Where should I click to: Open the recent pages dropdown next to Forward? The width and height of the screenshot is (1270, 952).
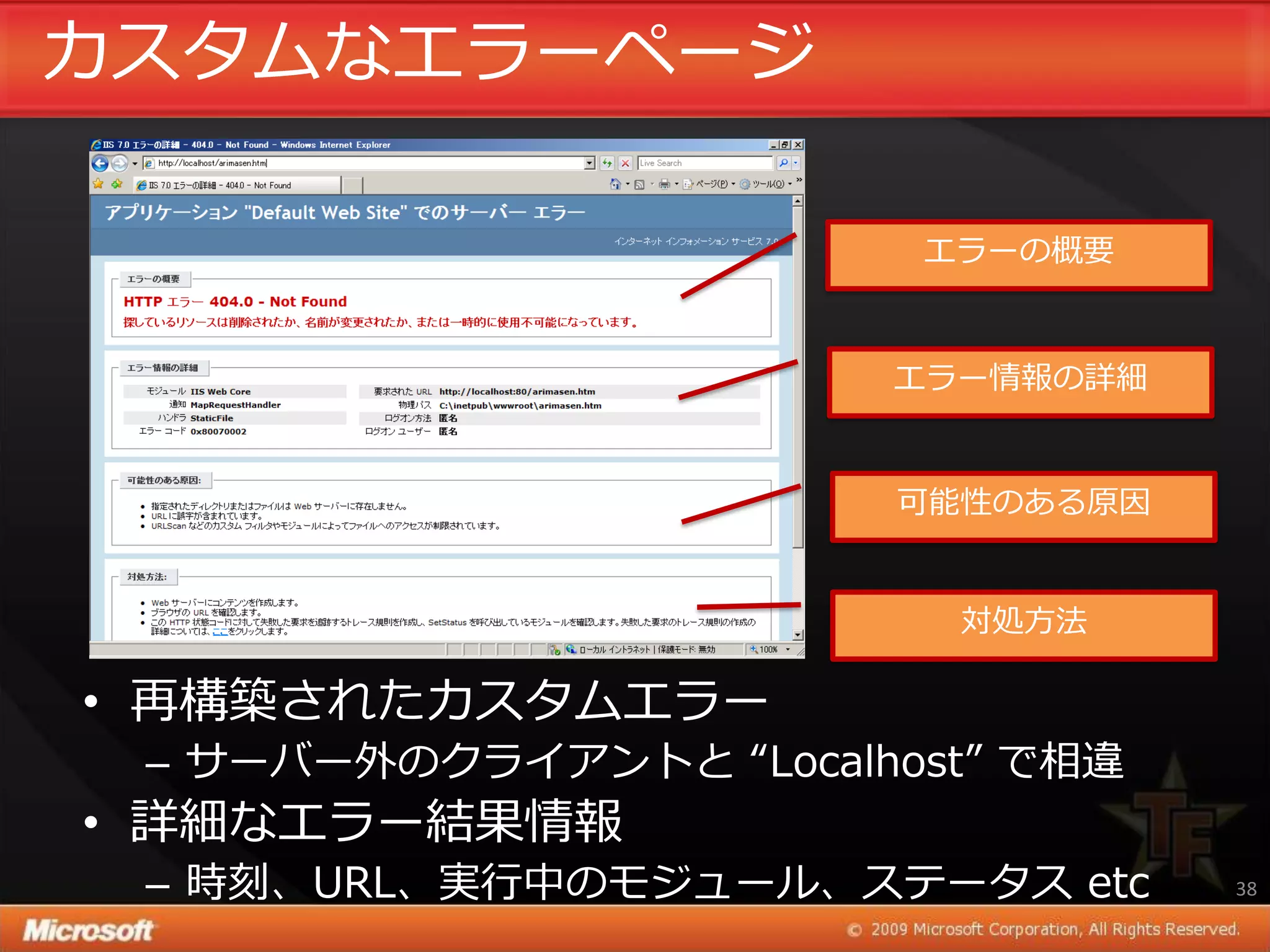135,164
